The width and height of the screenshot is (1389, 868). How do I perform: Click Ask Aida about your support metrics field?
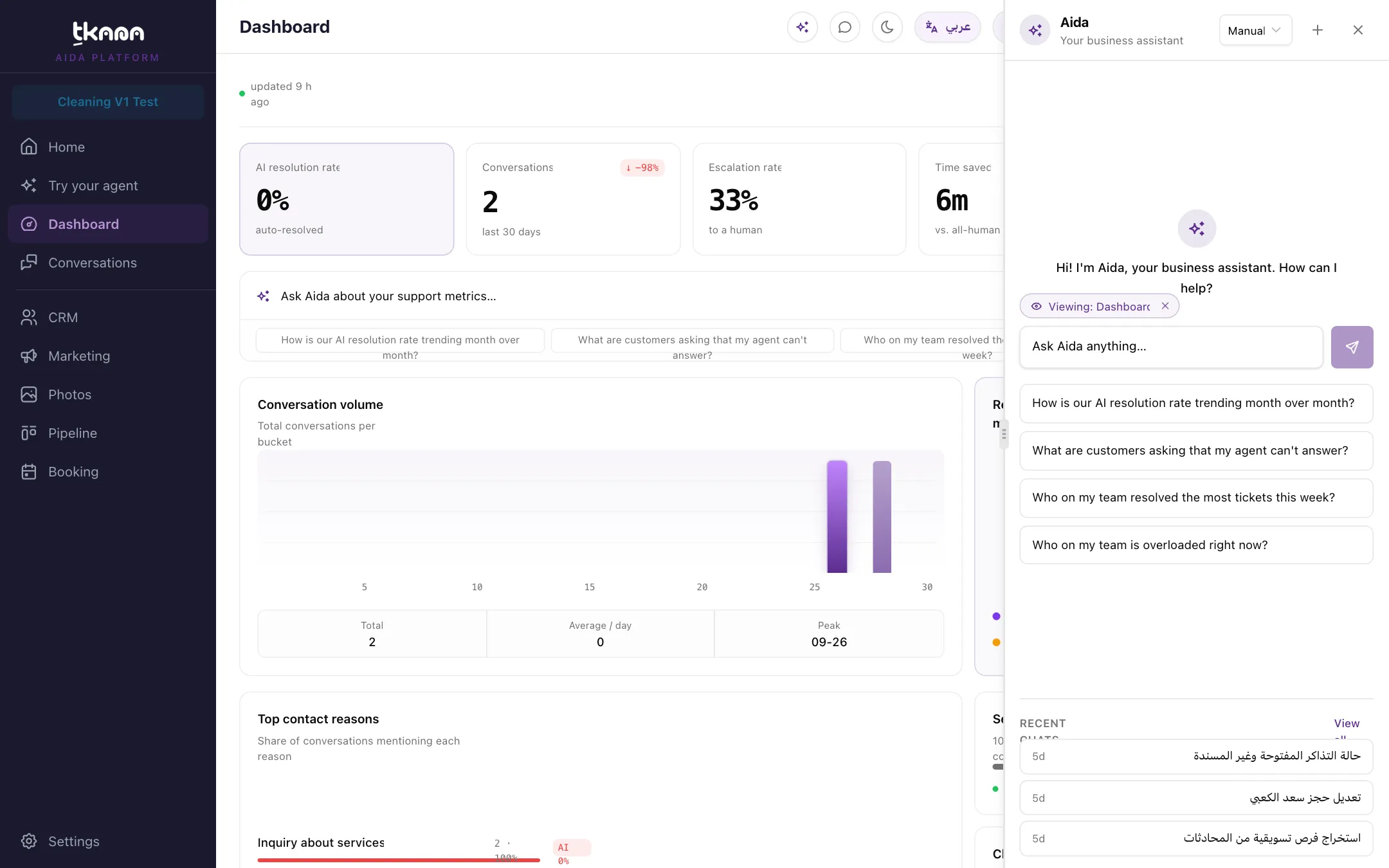click(622, 296)
